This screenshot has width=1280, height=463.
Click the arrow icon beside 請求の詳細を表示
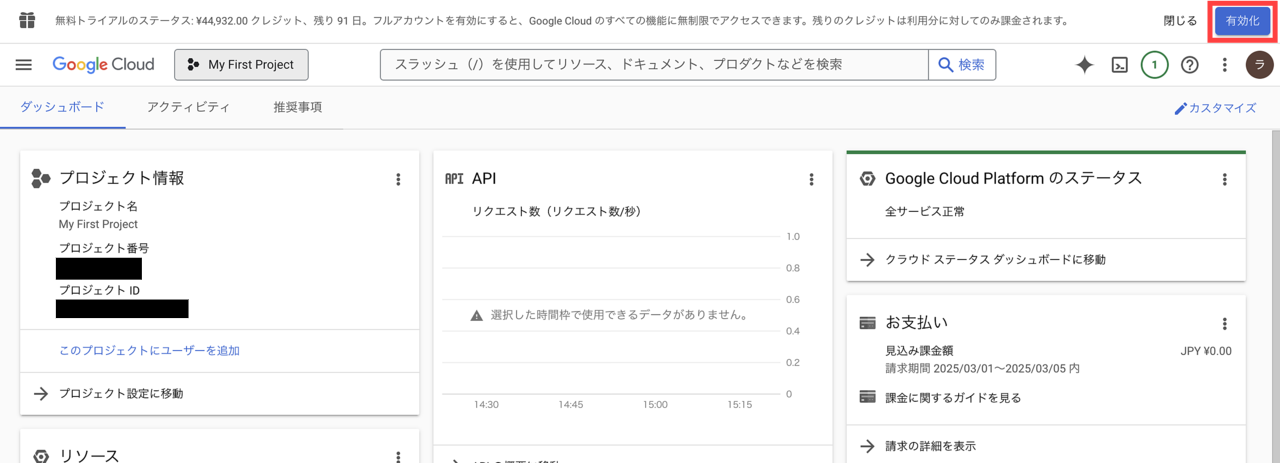[868, 446]
